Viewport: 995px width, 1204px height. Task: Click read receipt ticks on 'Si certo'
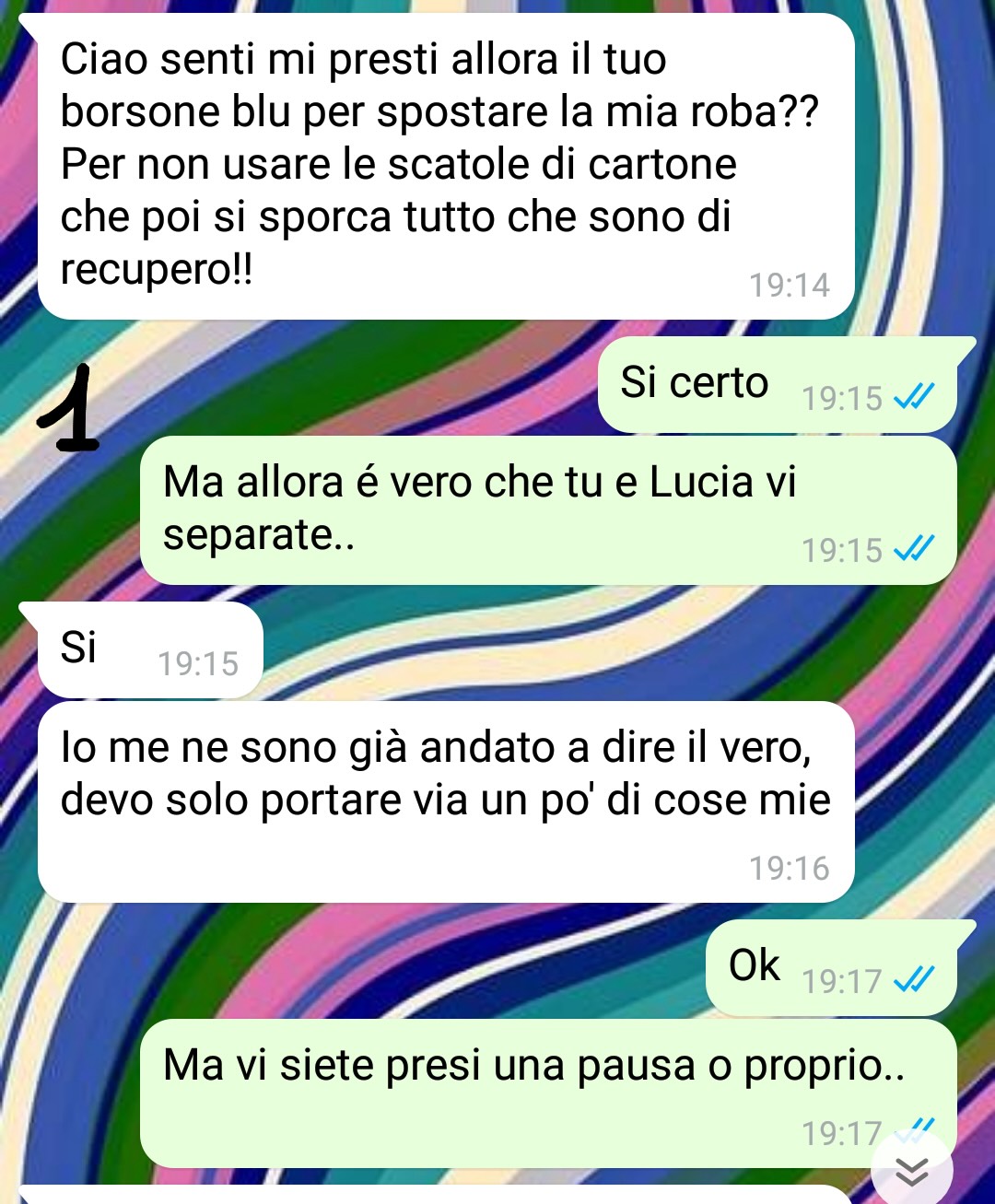click(x=914, y=397)
